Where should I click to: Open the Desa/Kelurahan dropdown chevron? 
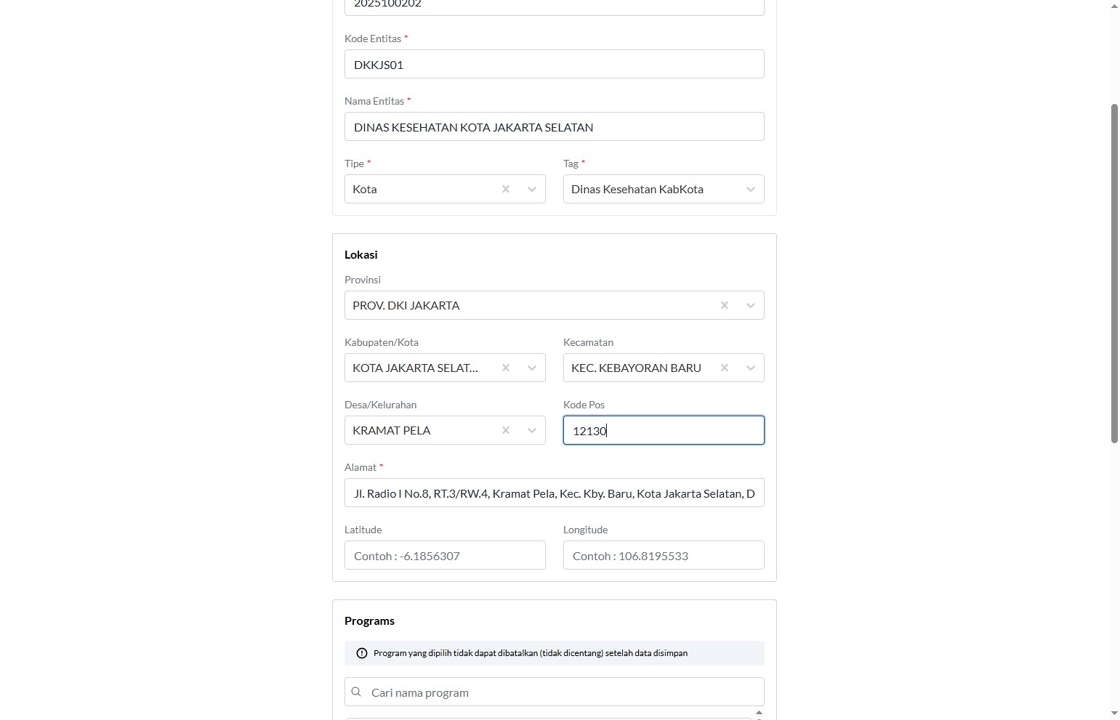(531, 430)
